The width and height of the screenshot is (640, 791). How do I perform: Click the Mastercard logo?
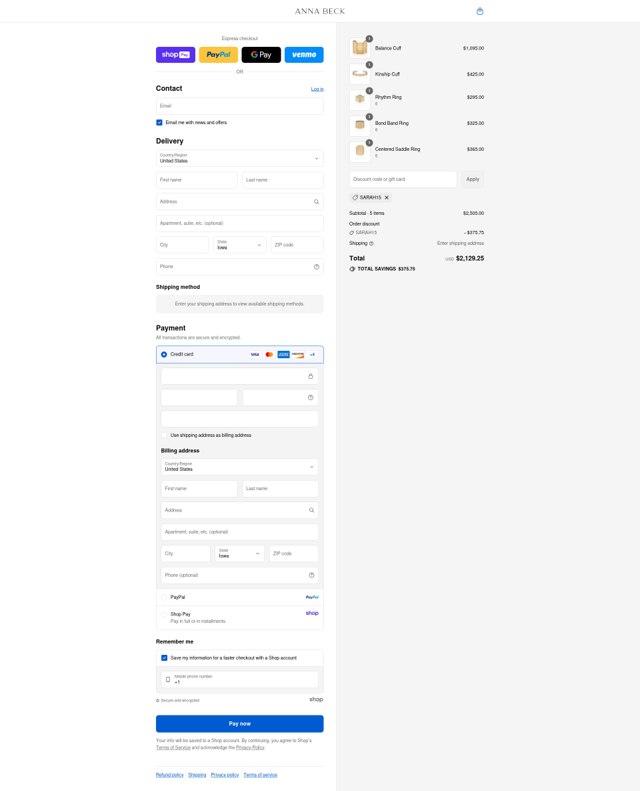269,355
